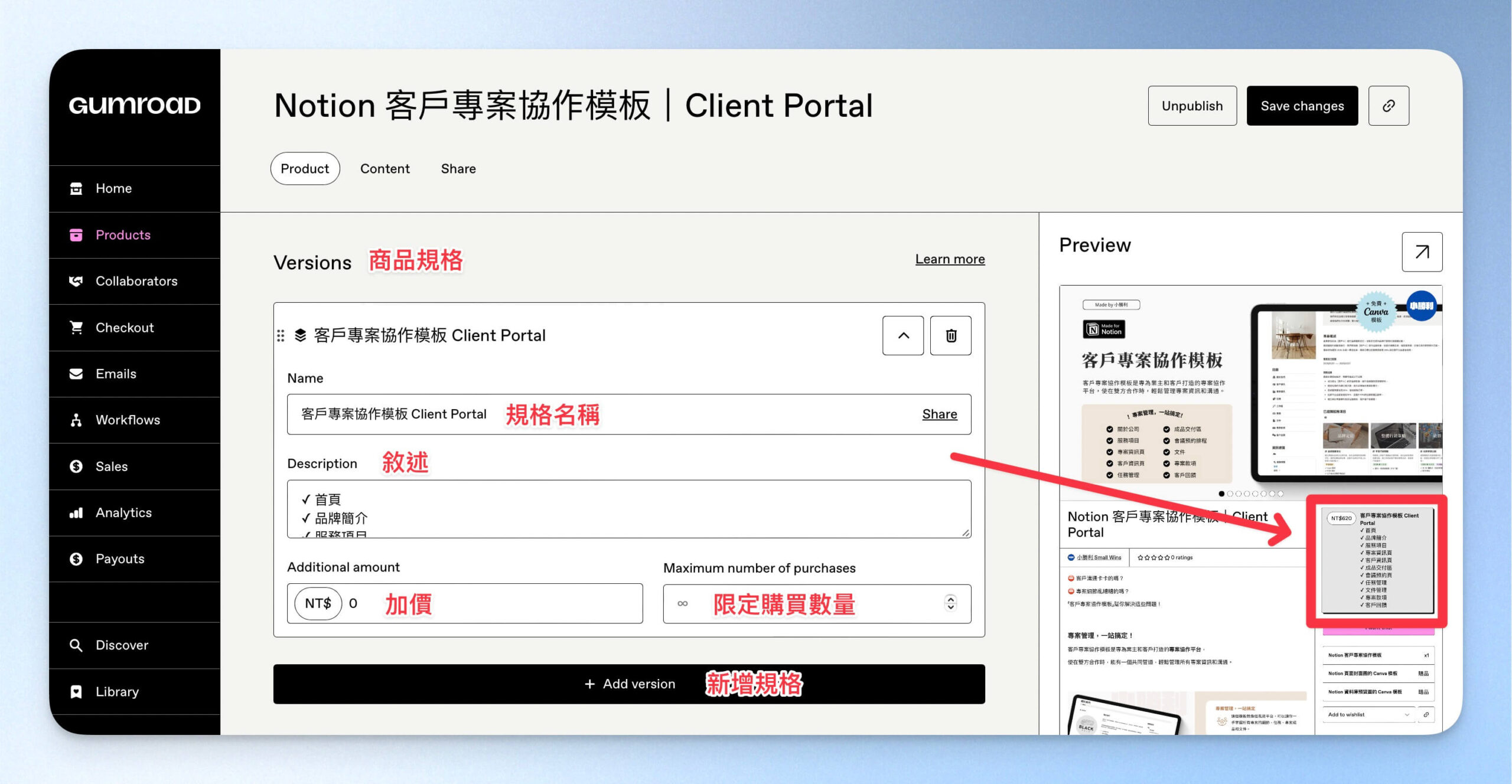Click the Payouts dollar icon
Image resolution: width=1512 pixels, height=784 pixels.
coord(76,558)
